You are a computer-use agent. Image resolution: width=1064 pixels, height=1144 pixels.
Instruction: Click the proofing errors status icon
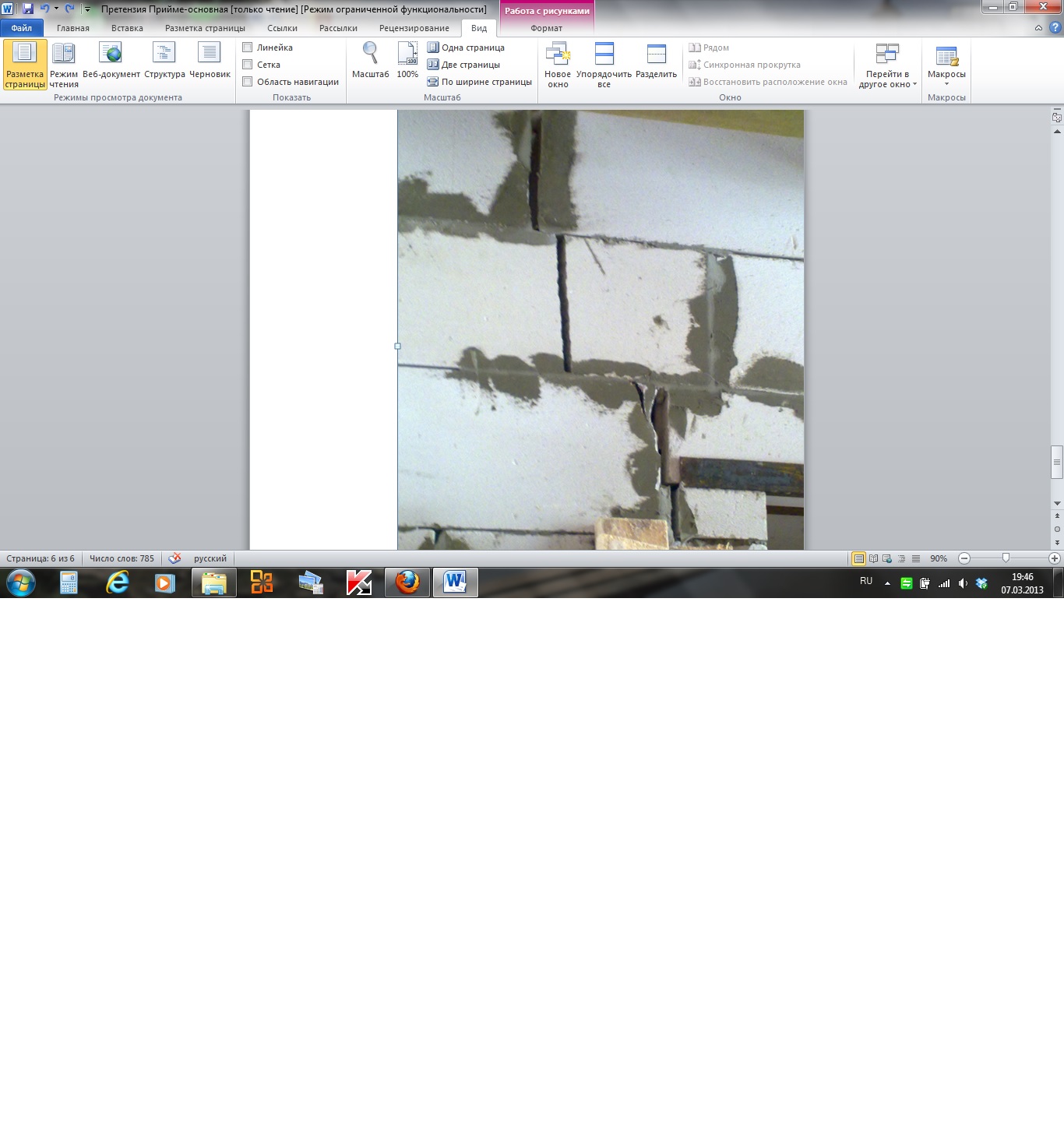(x=175, y=558)
